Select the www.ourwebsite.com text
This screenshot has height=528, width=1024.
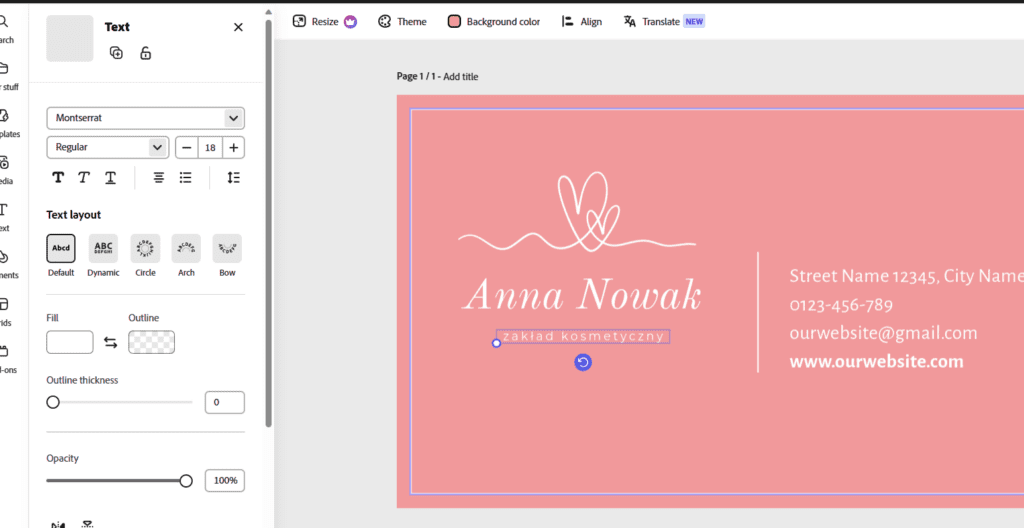[876, 361]
